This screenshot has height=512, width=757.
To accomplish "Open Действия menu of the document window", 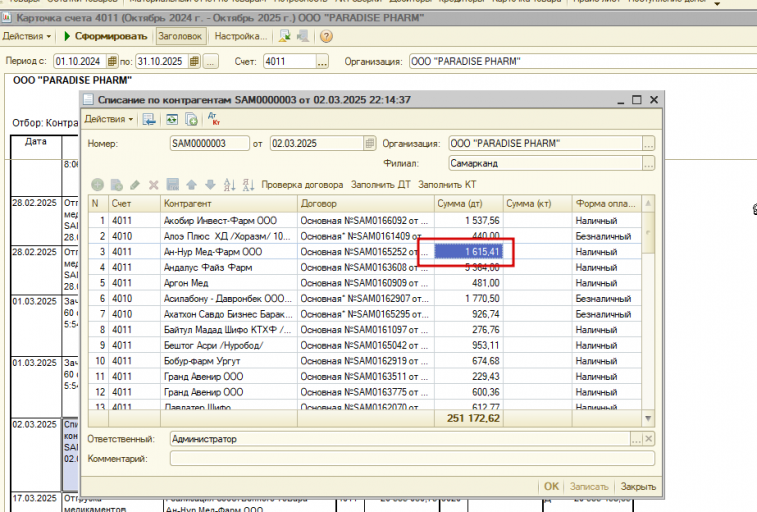I will click(109, 119).
